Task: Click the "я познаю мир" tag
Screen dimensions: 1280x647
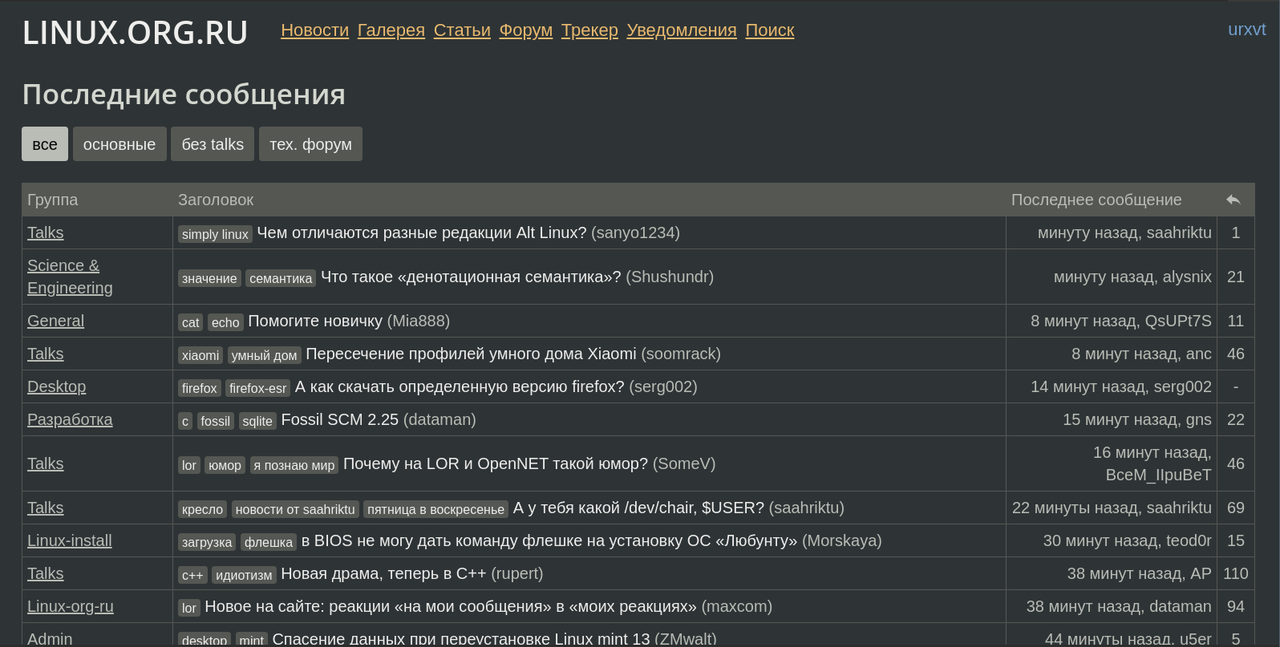Action: point(294,465)
